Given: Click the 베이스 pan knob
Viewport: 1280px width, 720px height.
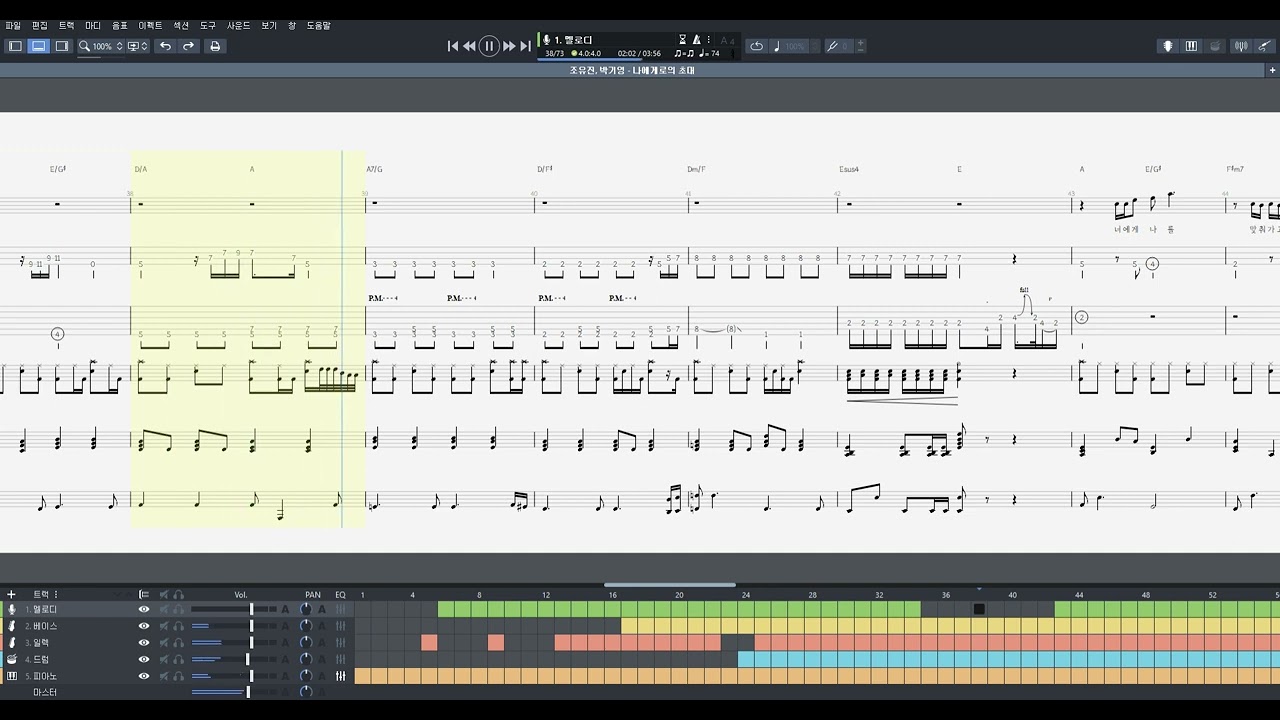Looking at the screenshot, I should [306, 626].
